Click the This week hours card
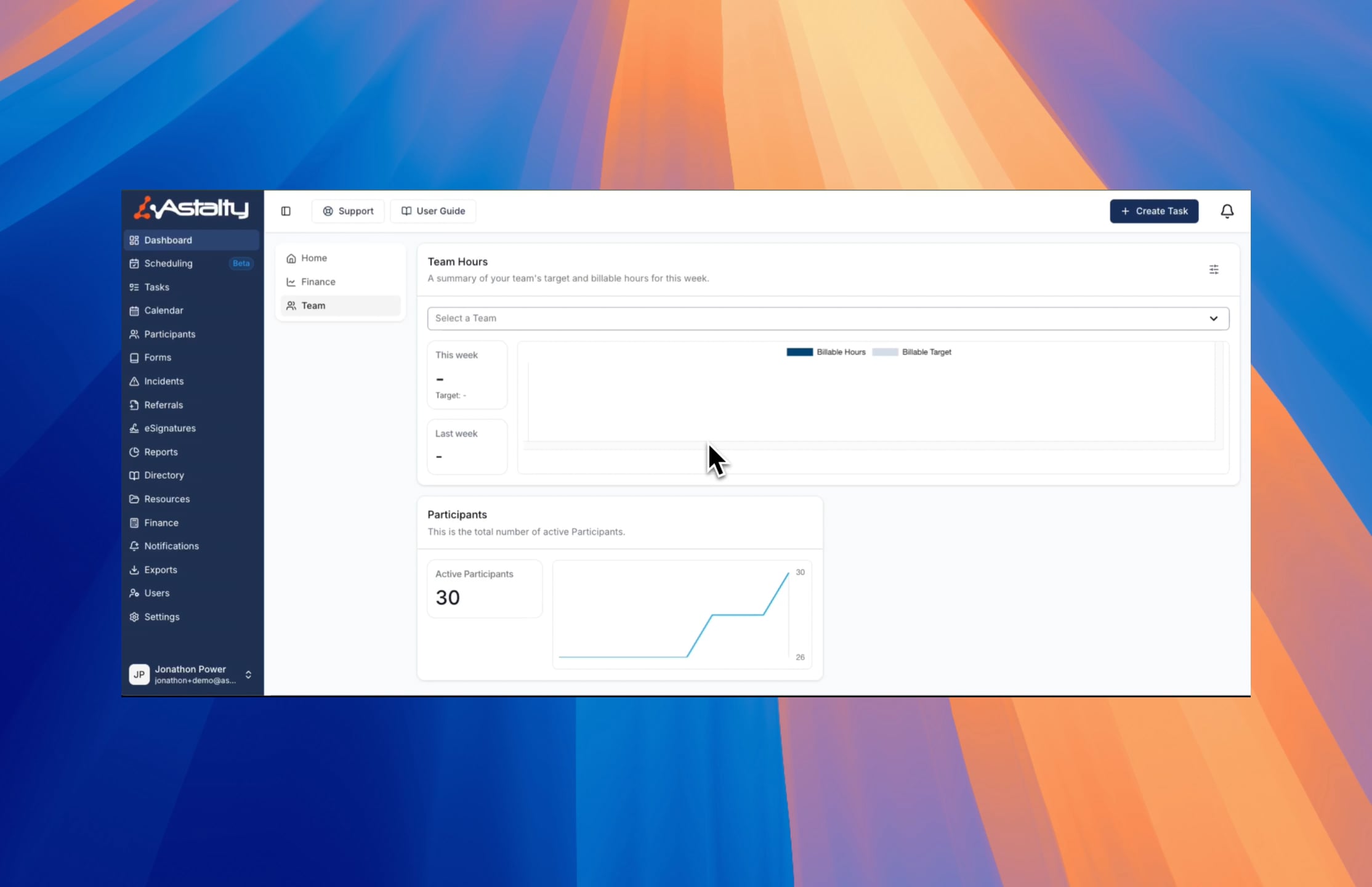The height and width of the screenshot is (887, 1372). [467, 375]
